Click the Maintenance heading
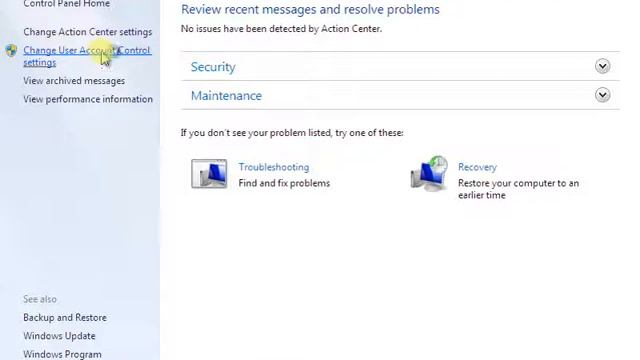 click(x=227, y=96)
